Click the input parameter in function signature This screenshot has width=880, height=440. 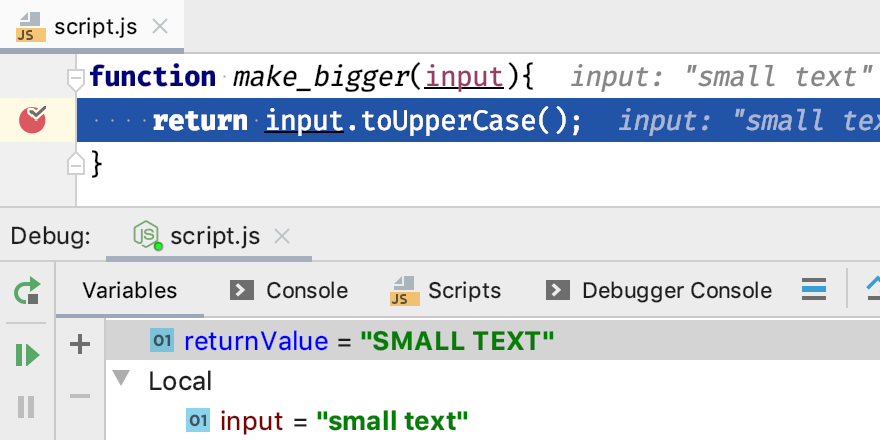[464, 77]
